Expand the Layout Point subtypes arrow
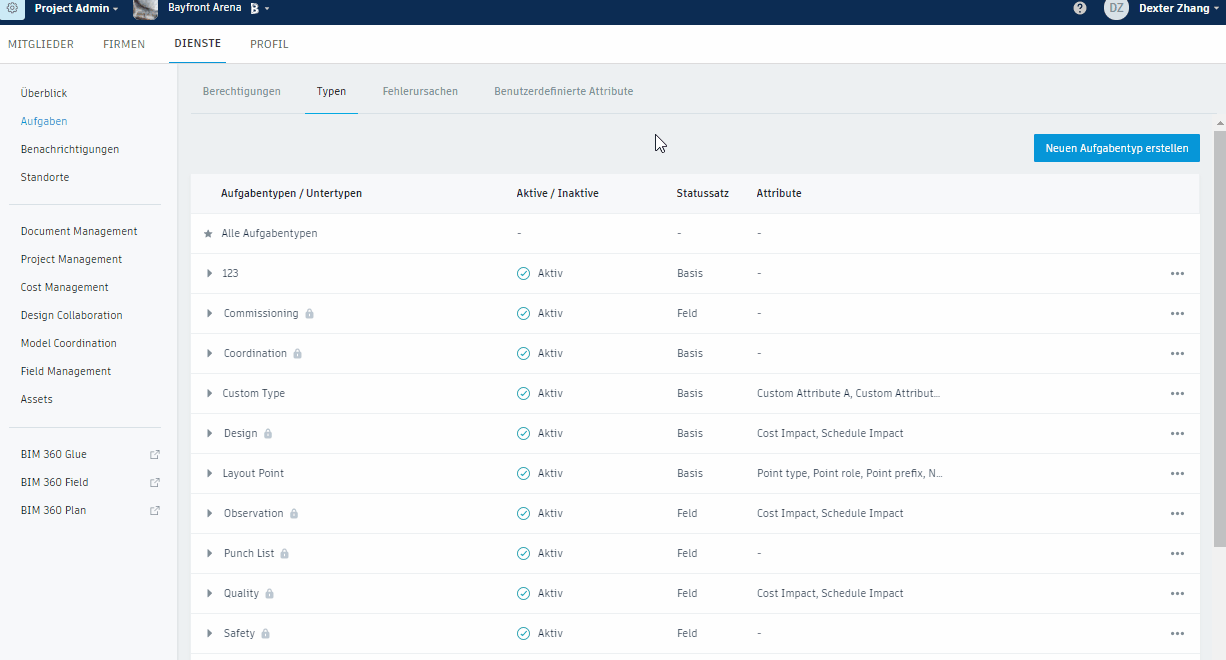The height and width of the screenshot is (660, 1226). (x=210, y=473)
